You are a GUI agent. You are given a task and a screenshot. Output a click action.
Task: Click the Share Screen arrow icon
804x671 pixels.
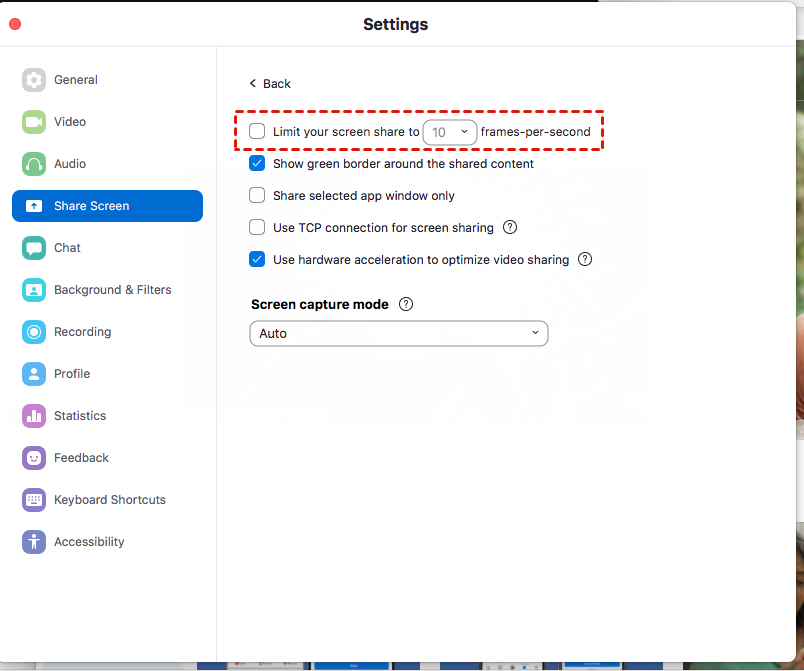coord(34,206)
